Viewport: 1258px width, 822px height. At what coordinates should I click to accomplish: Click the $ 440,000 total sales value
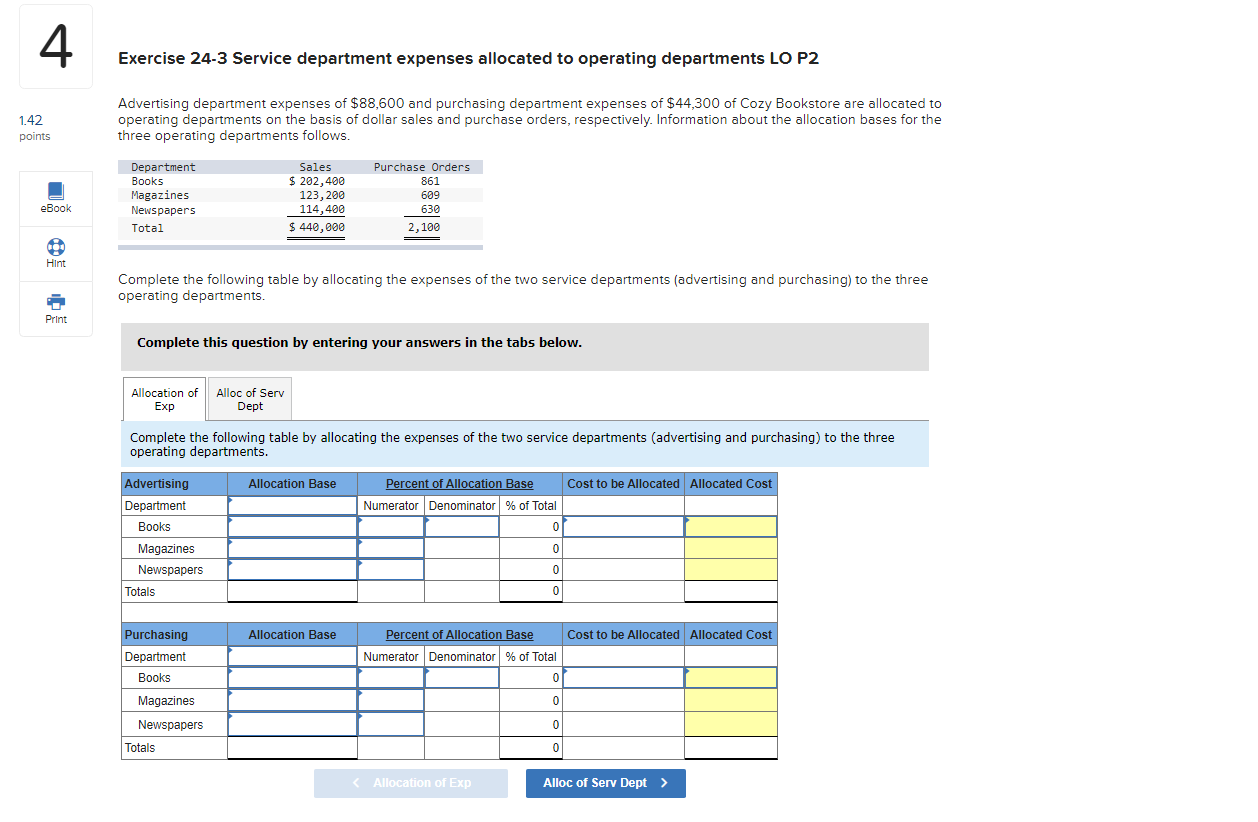coord(317,228)
